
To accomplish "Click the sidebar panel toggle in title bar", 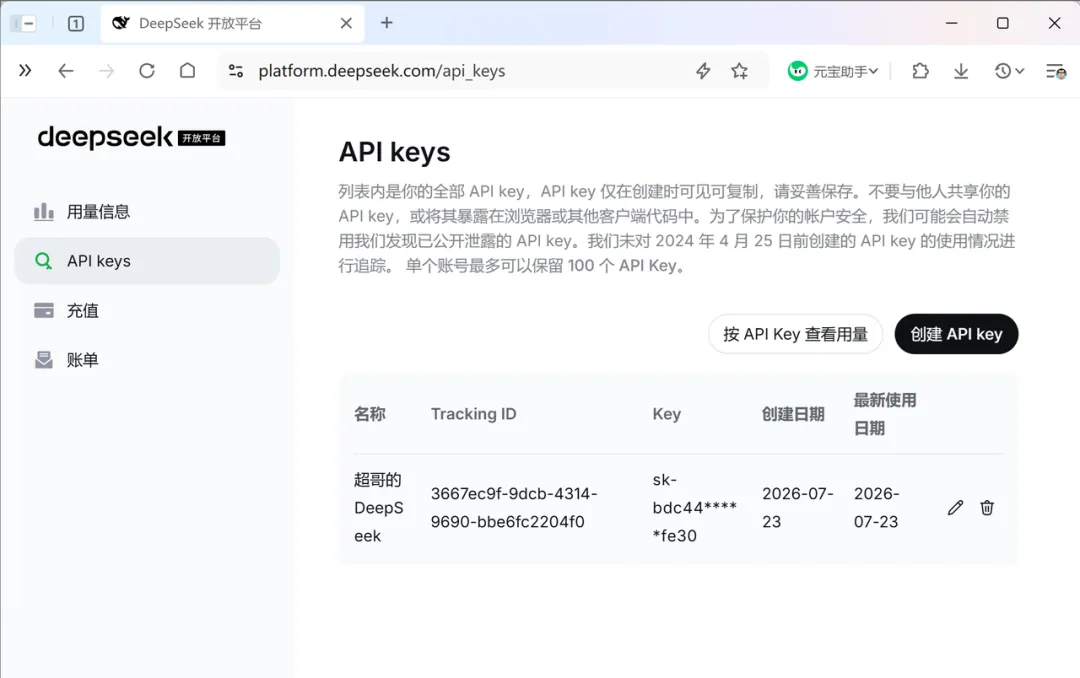I will (x=24, y=23).
